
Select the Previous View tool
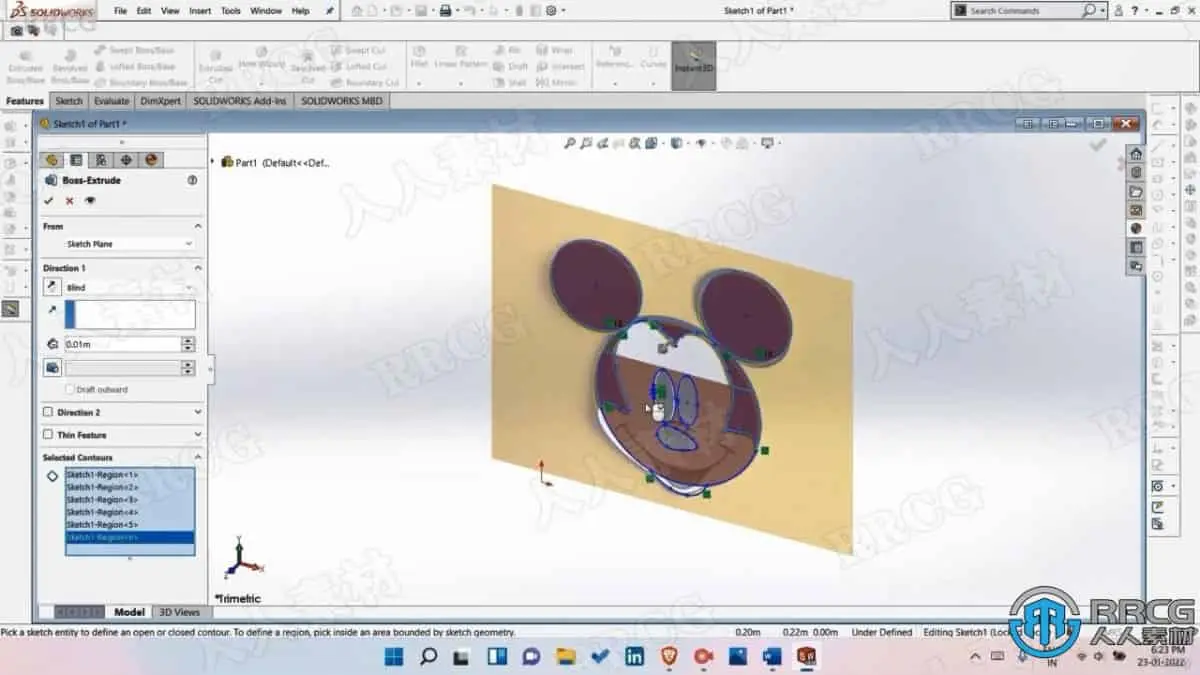604,144
